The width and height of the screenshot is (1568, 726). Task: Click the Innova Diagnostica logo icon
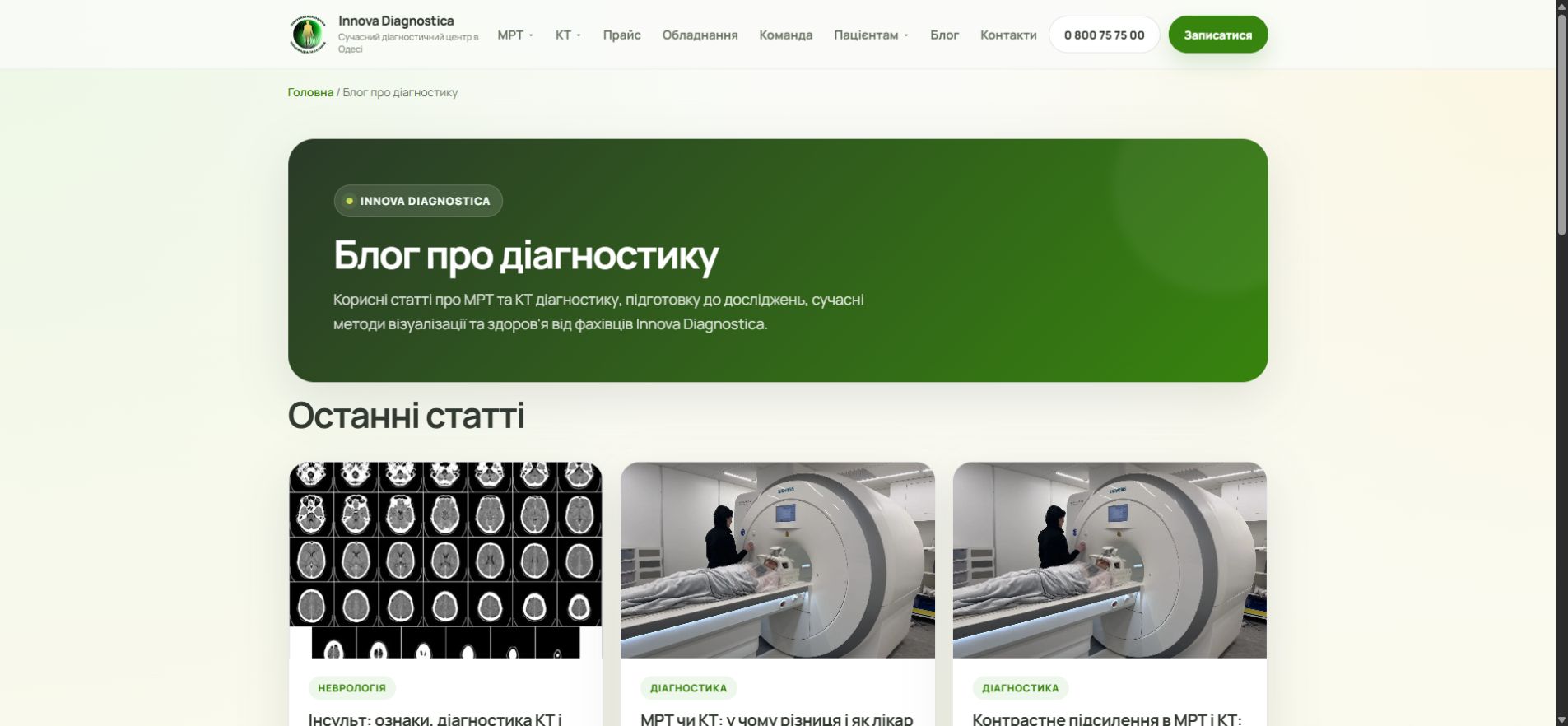tap(308, 35)
